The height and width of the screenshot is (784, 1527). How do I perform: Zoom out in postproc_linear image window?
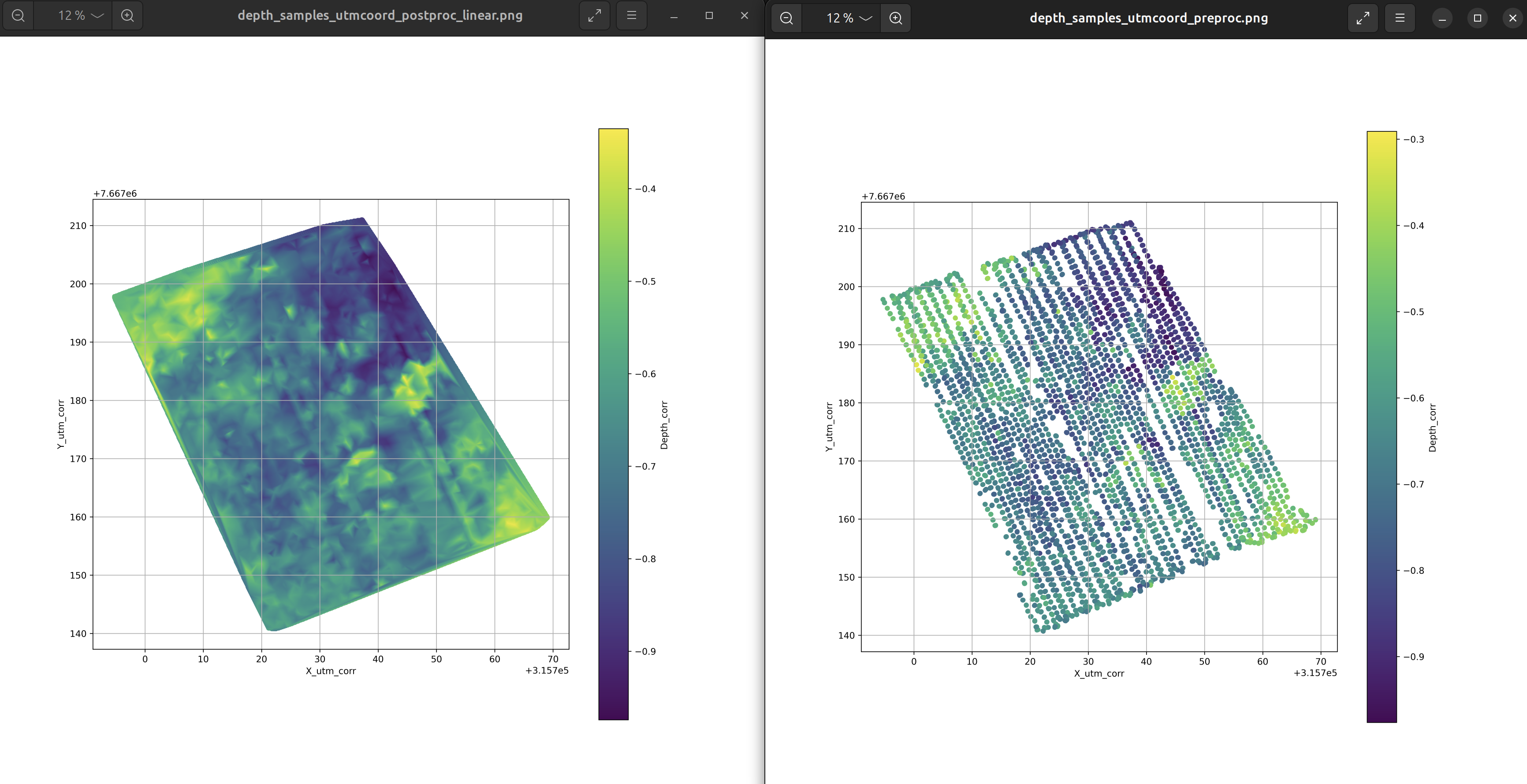tap(19, 16)
